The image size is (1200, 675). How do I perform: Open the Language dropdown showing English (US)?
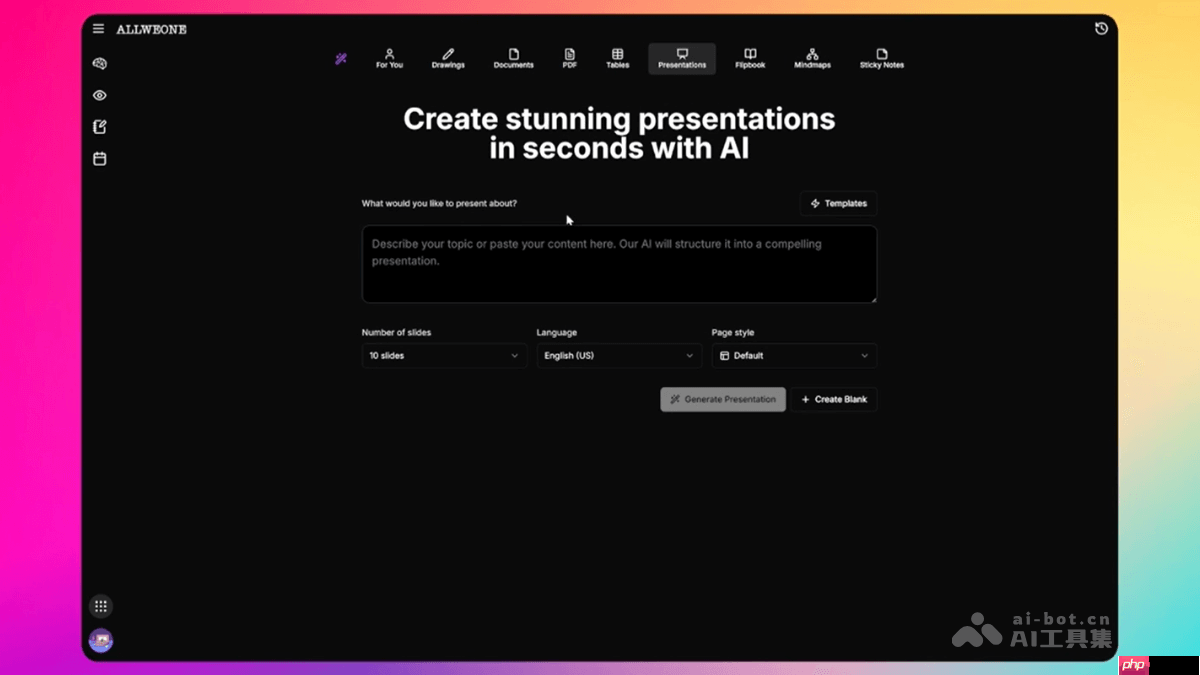click(619, 355)
